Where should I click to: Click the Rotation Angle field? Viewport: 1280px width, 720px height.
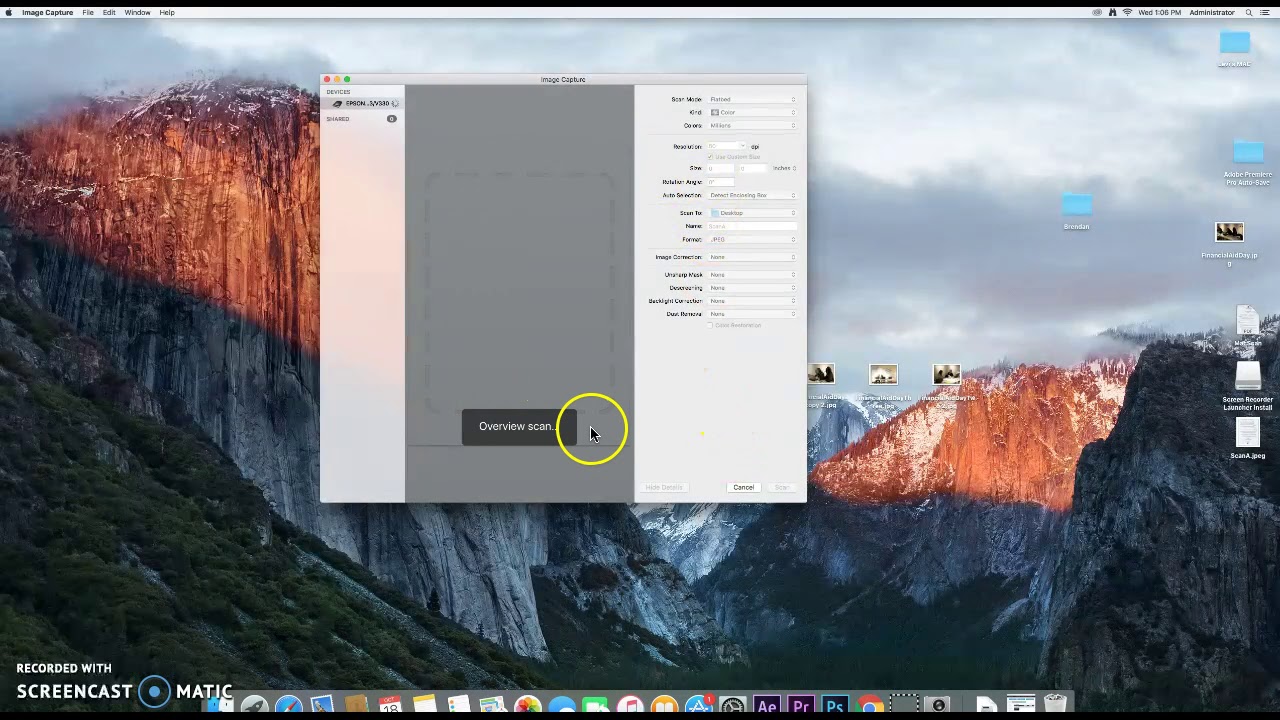tap(721, 182)
